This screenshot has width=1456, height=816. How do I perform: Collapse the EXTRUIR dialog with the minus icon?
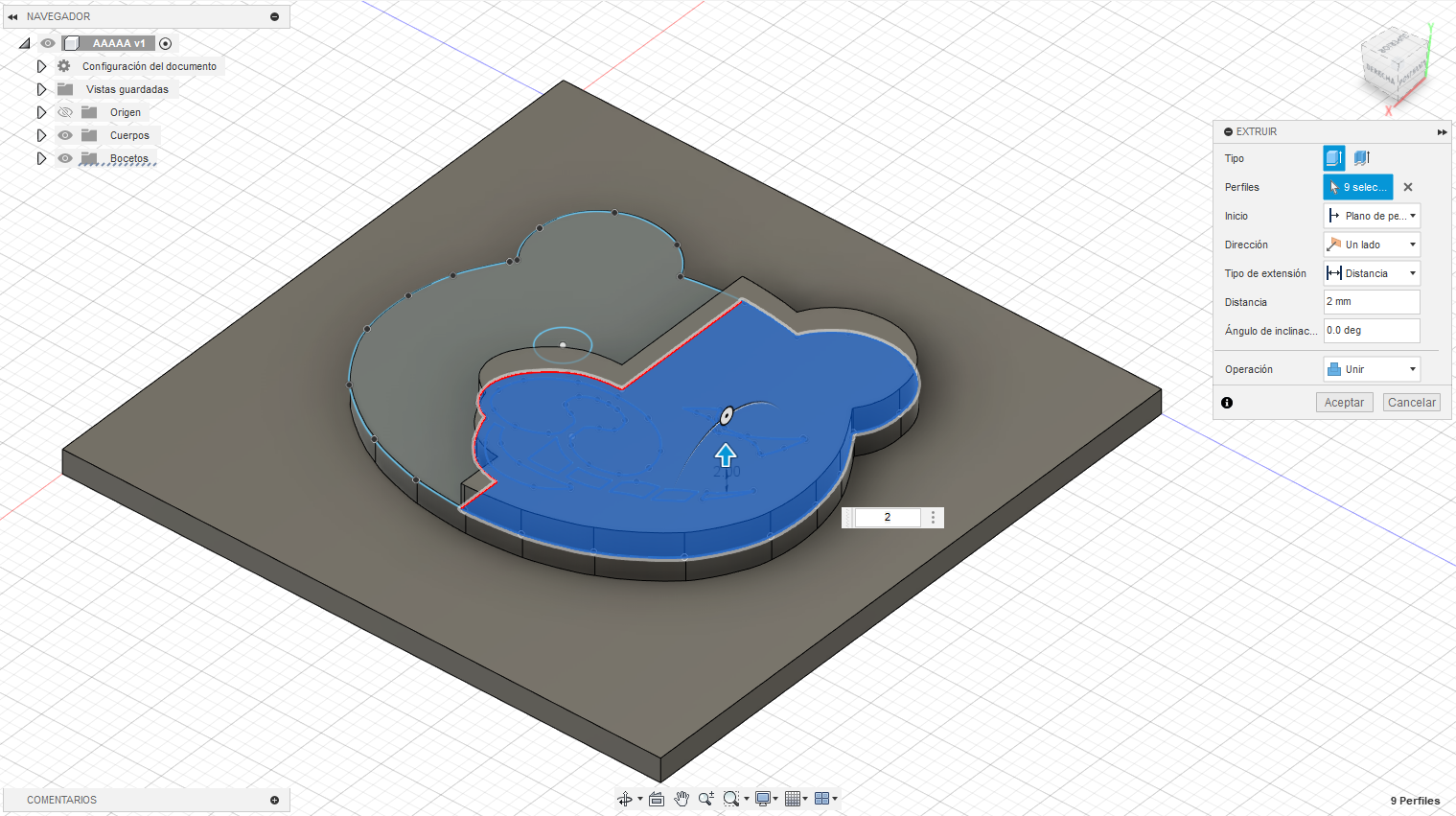tap(1228, 131)
